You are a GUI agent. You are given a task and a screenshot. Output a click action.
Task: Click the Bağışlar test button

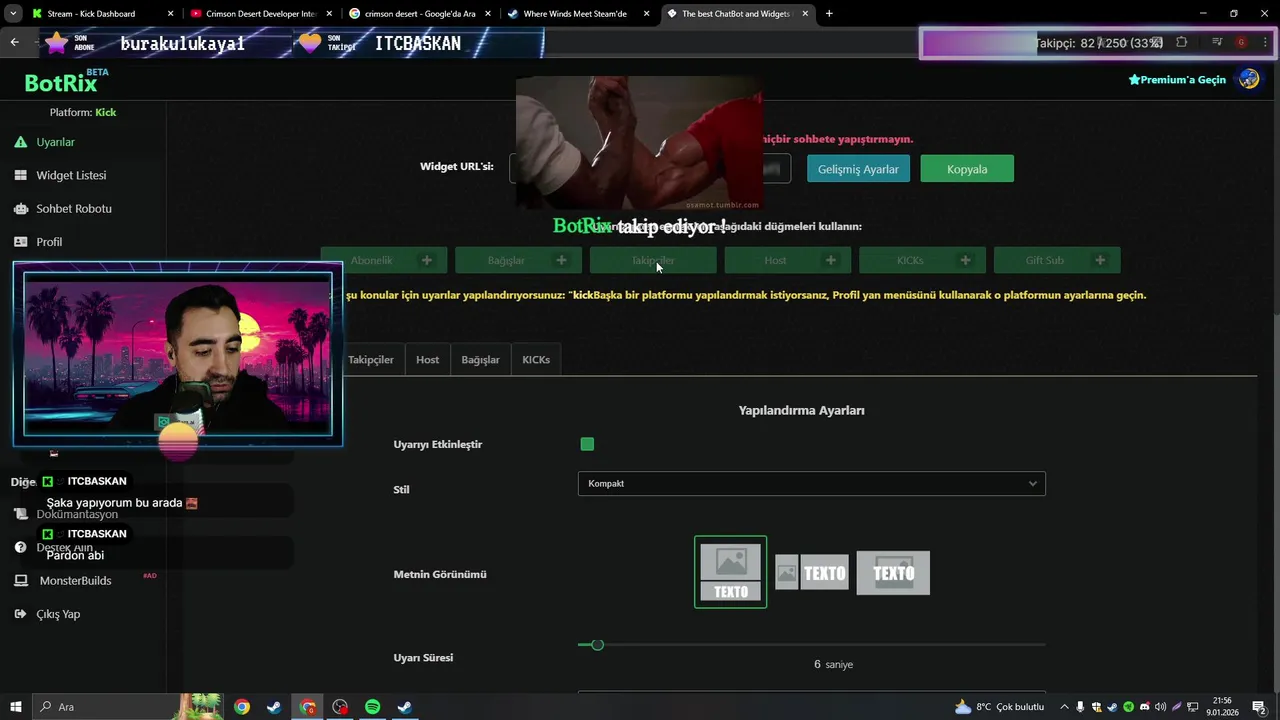click(518, 260)
